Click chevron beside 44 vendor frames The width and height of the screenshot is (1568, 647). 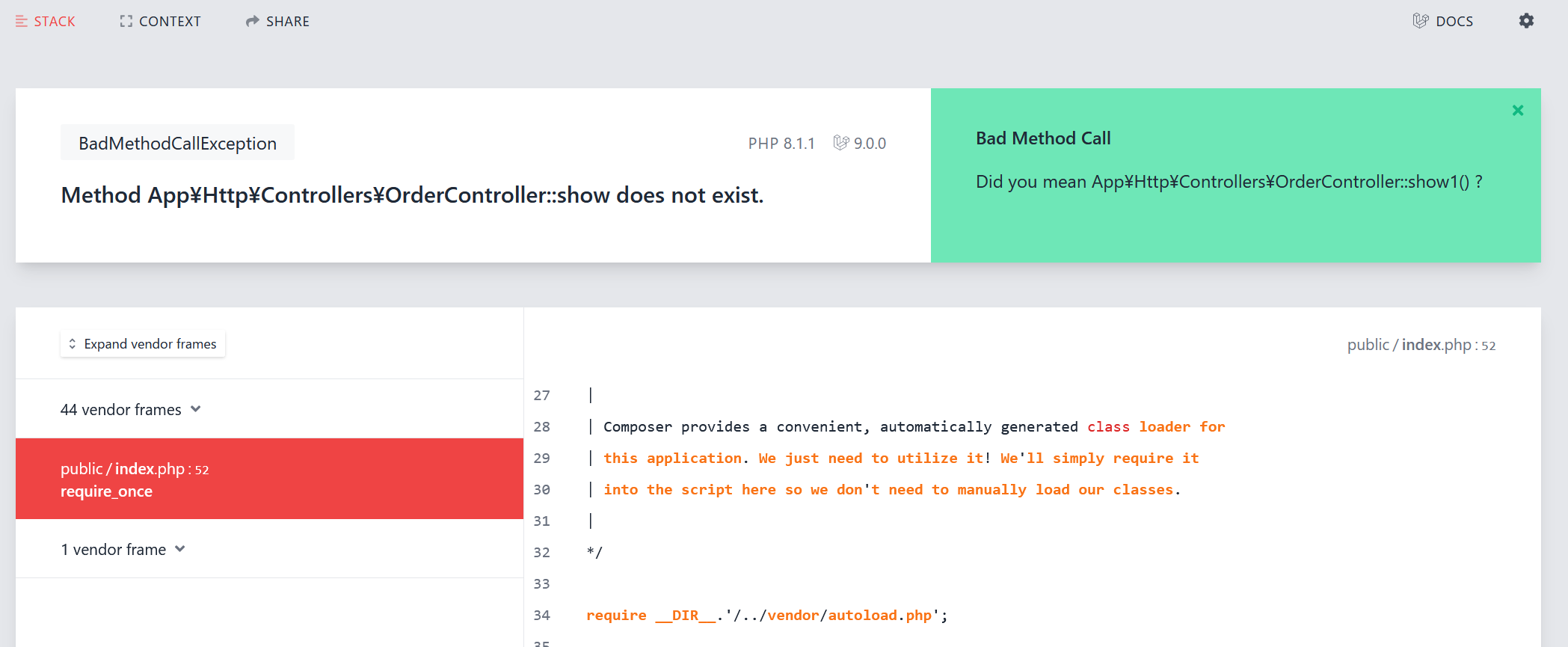coord(196,409)
